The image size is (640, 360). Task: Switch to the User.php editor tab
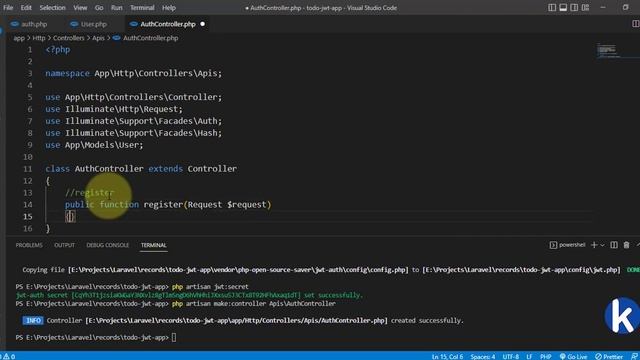[89, 24]
